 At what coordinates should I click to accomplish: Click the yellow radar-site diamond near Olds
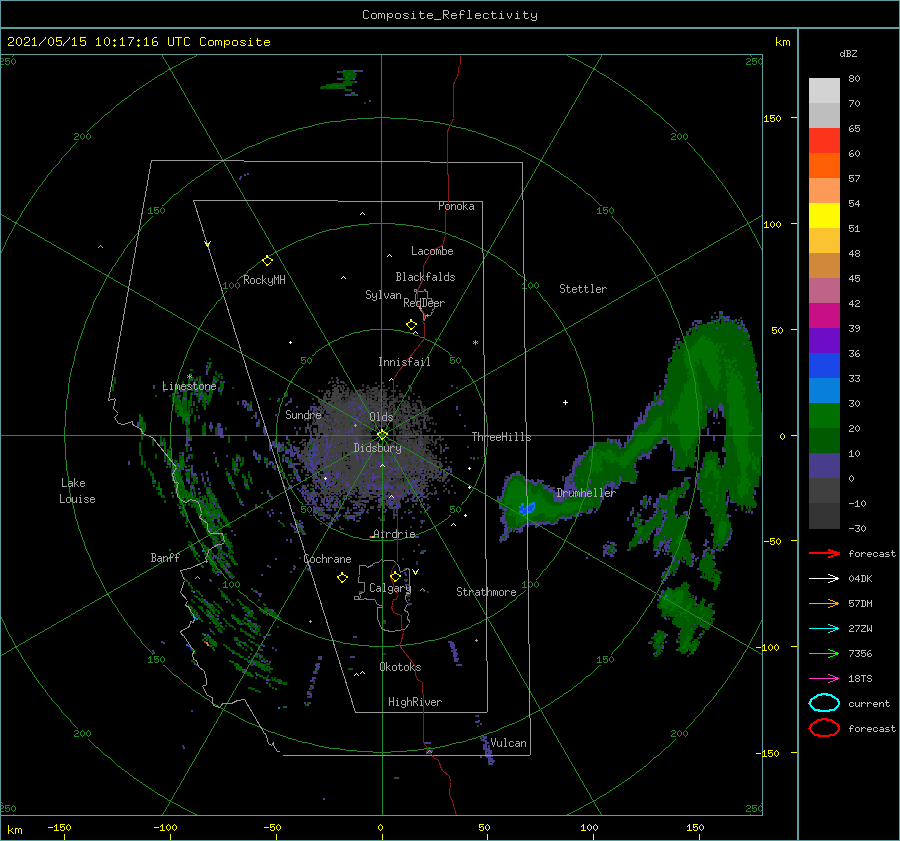click(382, 435)
